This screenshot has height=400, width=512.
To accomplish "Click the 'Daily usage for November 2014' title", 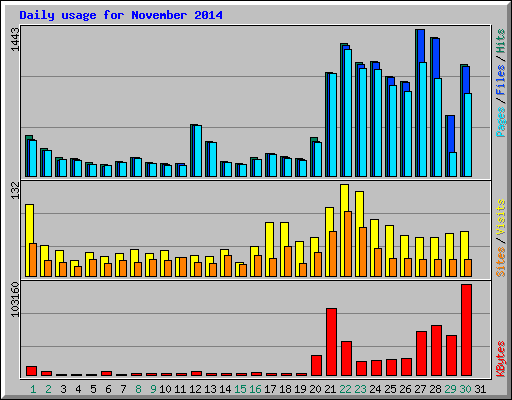I will click(121, 15).
